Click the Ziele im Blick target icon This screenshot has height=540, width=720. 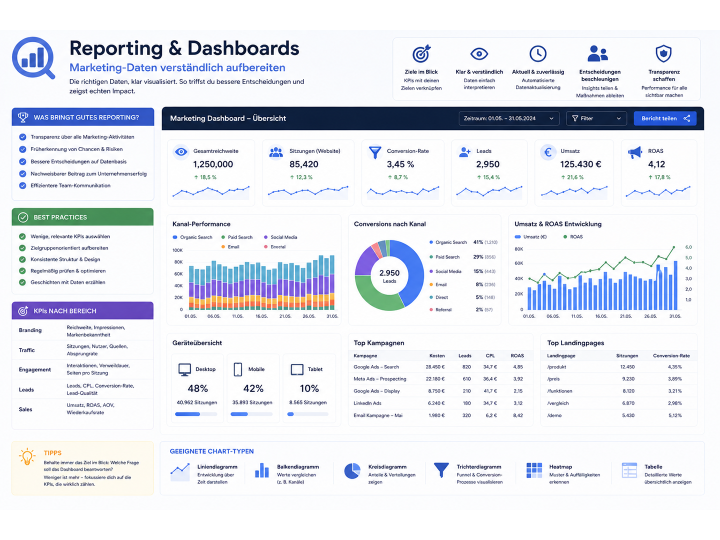coord(421,54)
